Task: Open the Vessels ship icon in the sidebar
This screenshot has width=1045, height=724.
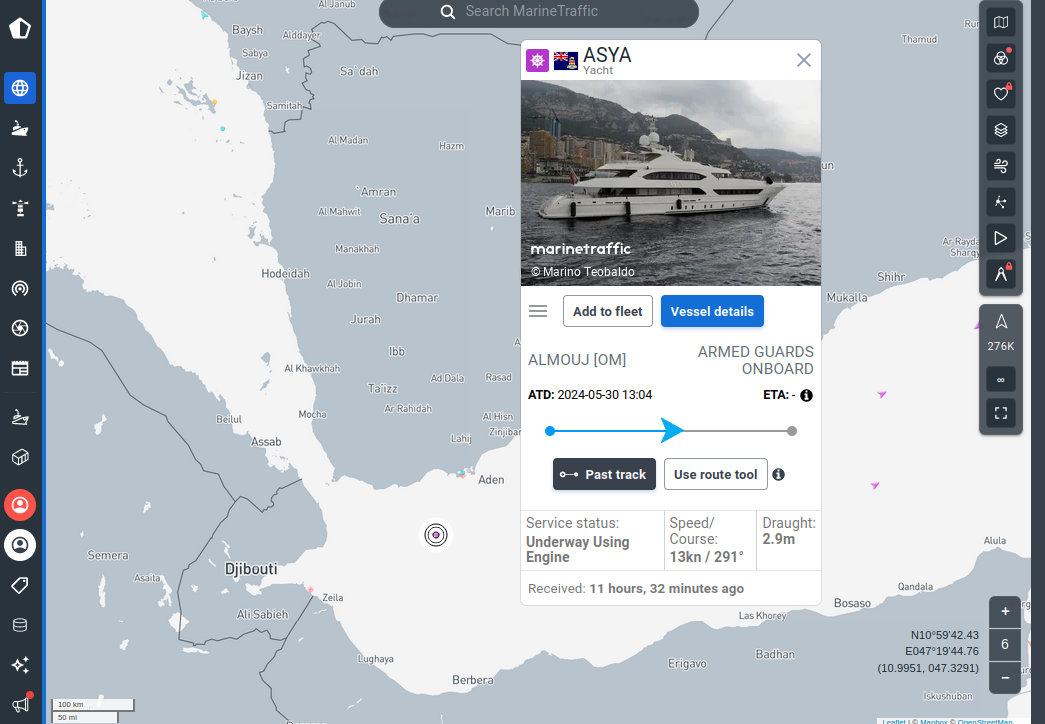Action: 20,128
